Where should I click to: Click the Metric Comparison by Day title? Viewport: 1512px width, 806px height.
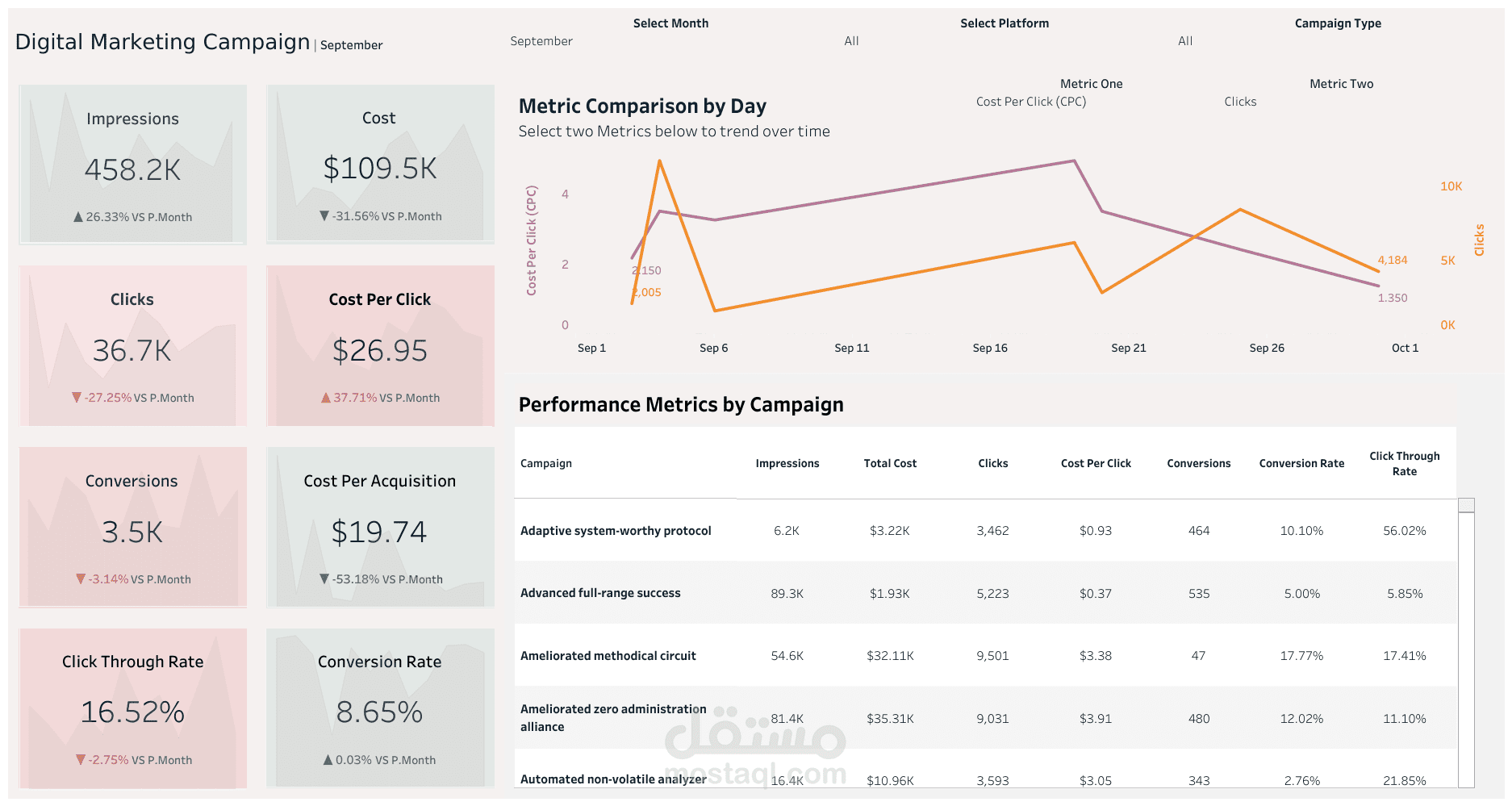pyautogui.click(x=642, y=106)
